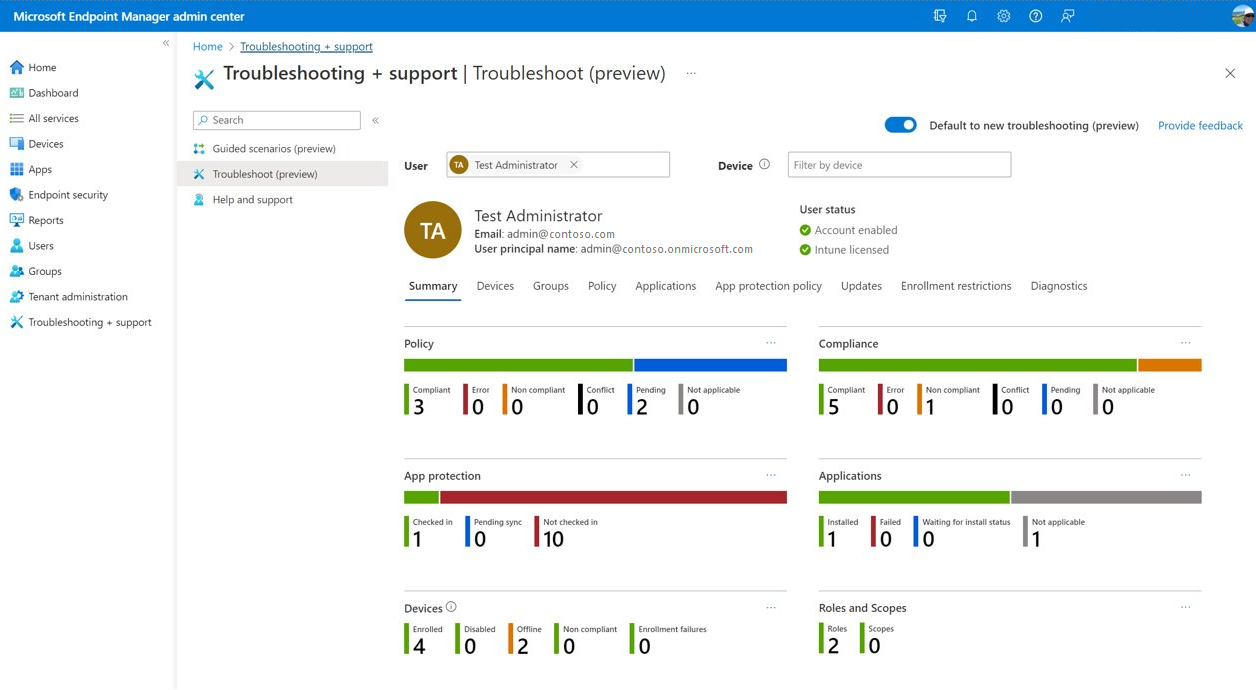Show the Device info tooltip icon
This screenshot has height=690, width=1256.
click(764, 165)
